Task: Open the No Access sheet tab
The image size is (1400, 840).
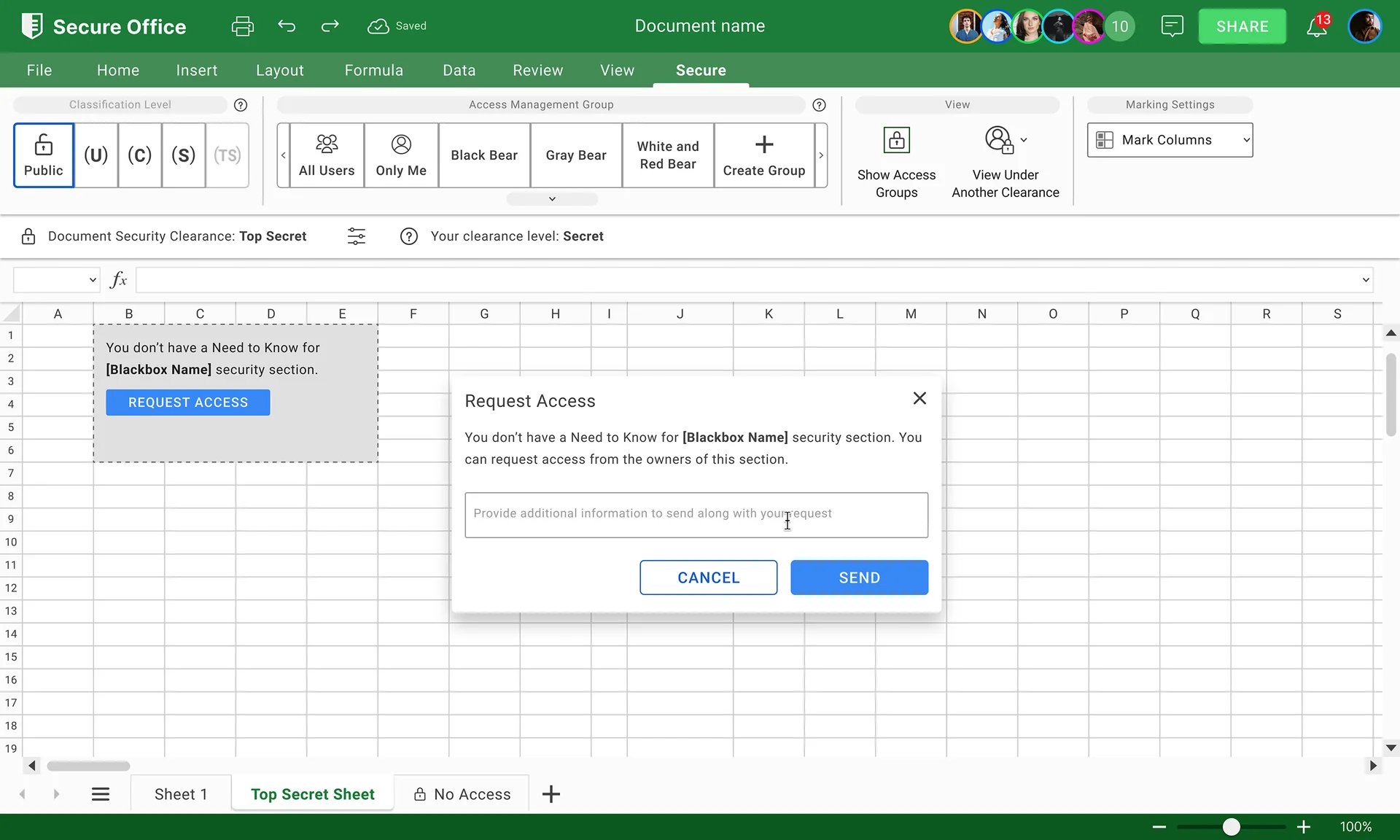Action: (x=462, y=794)
